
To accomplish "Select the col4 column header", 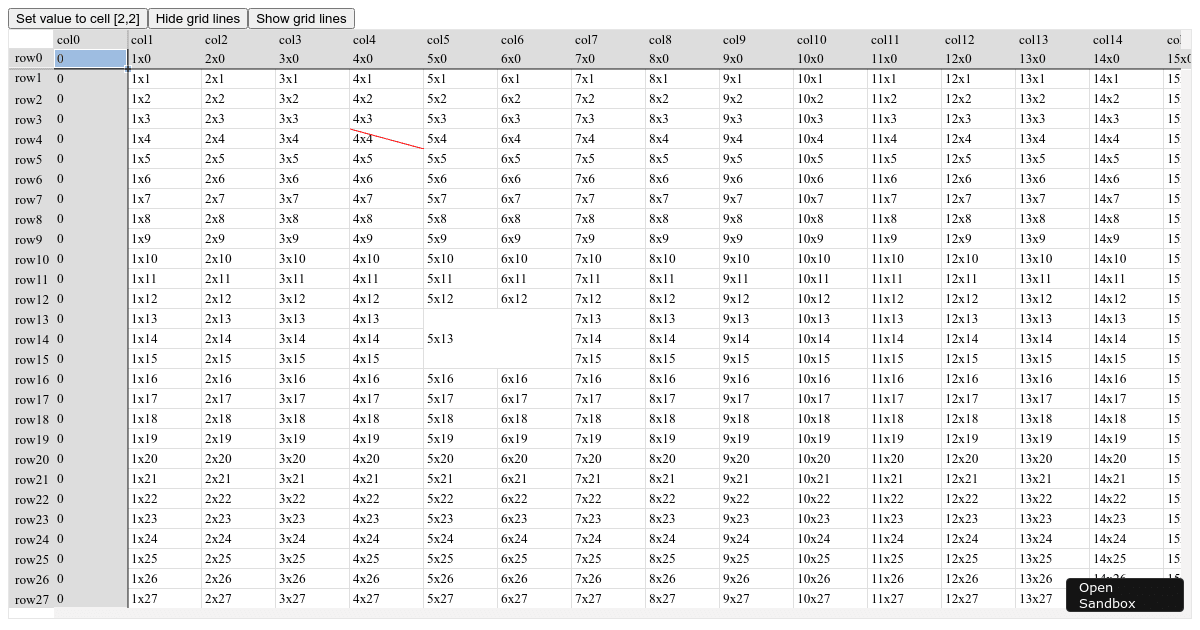I will coord(386,40).
